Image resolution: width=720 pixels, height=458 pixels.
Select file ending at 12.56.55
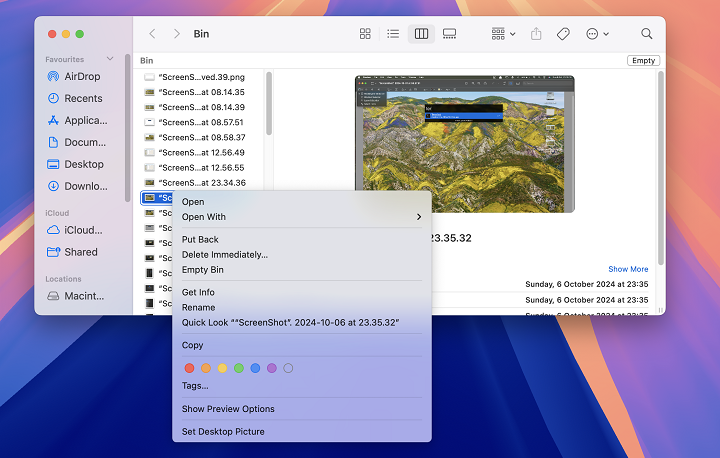[201, 168]
